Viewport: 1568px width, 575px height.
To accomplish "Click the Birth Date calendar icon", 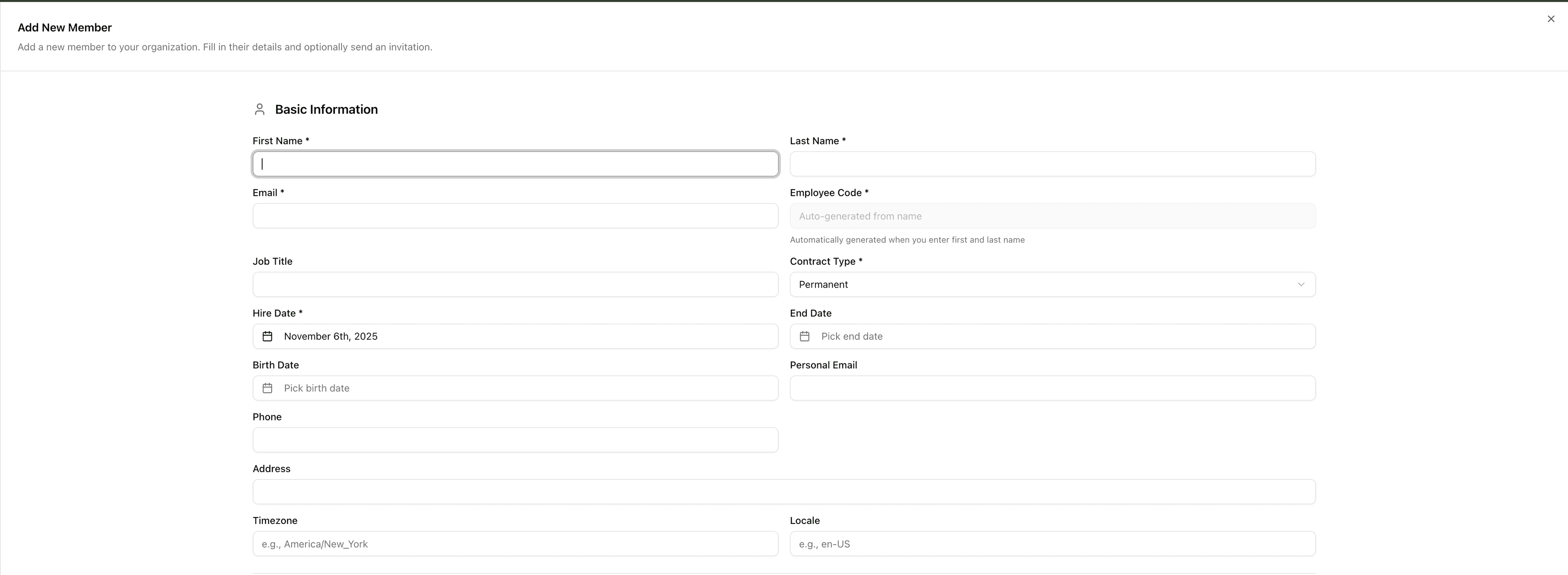I will (x=267, y=388).
